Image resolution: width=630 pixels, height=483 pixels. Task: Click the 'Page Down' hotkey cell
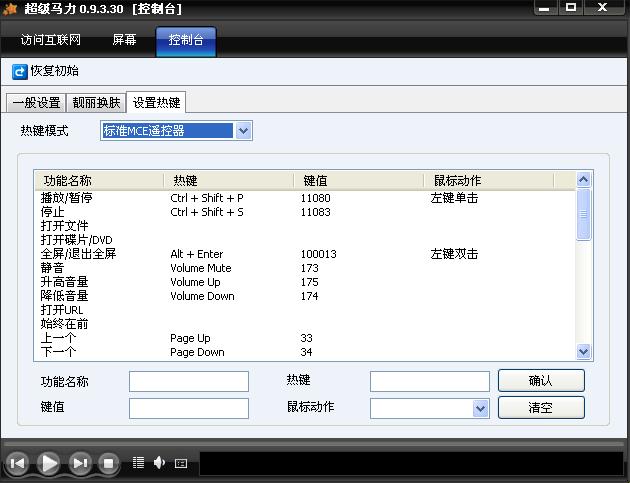click(x=197, y=353)
